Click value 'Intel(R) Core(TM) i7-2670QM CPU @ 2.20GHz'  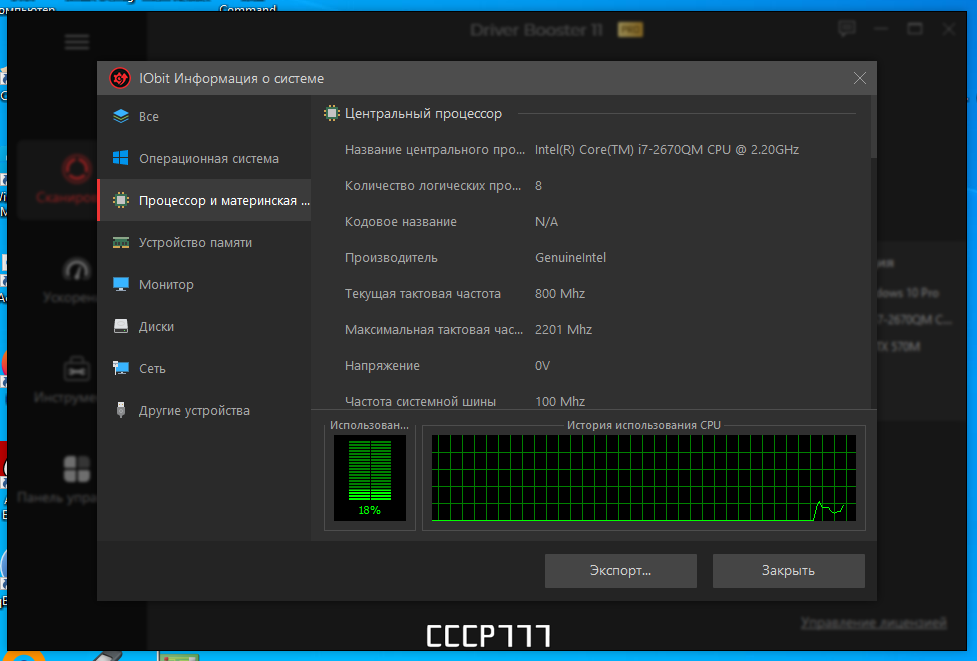click(667, 150)
